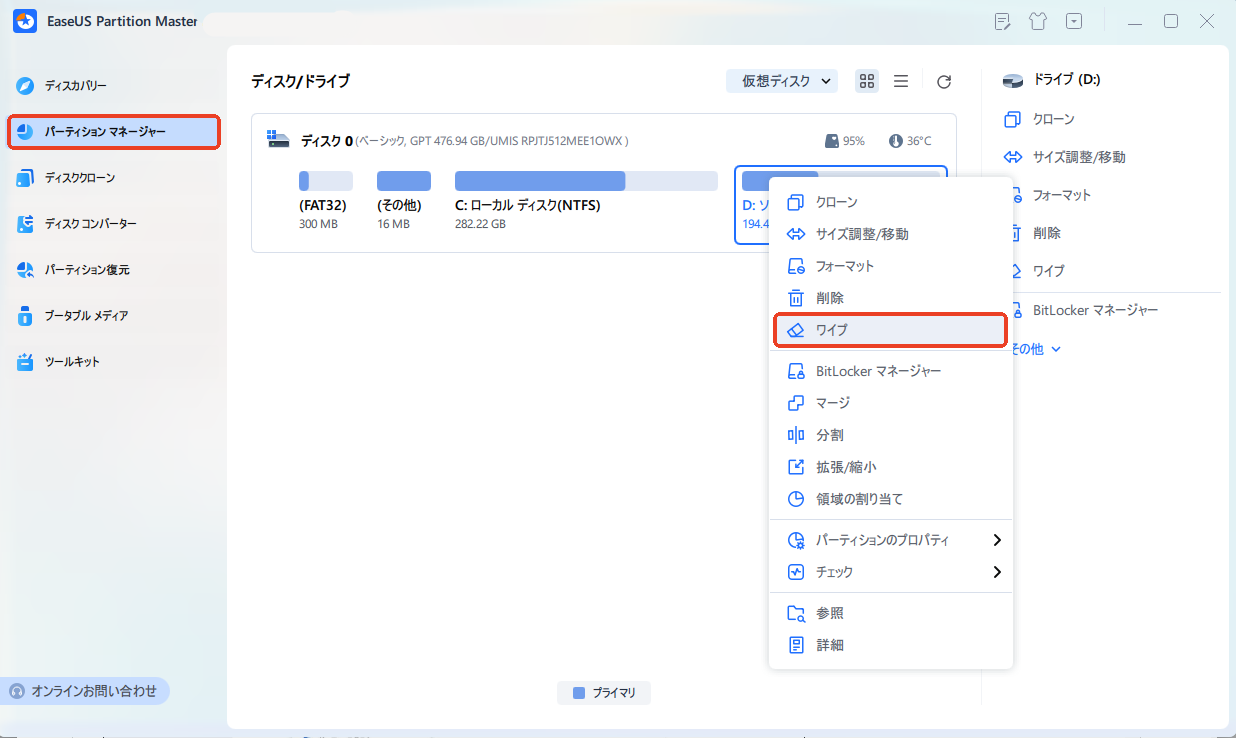The width and height of the screenshot is (1236, 738).
Task: Open the ディスカバリー sidebar item
Action: click(75, 86)
